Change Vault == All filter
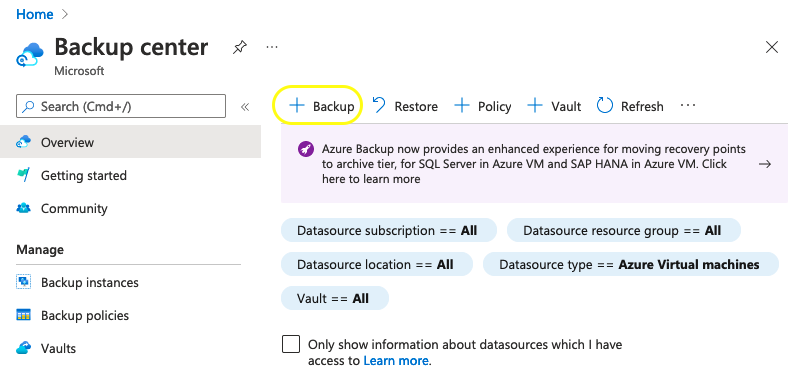Viewport: 796px width, 381px height. [335, 298]
